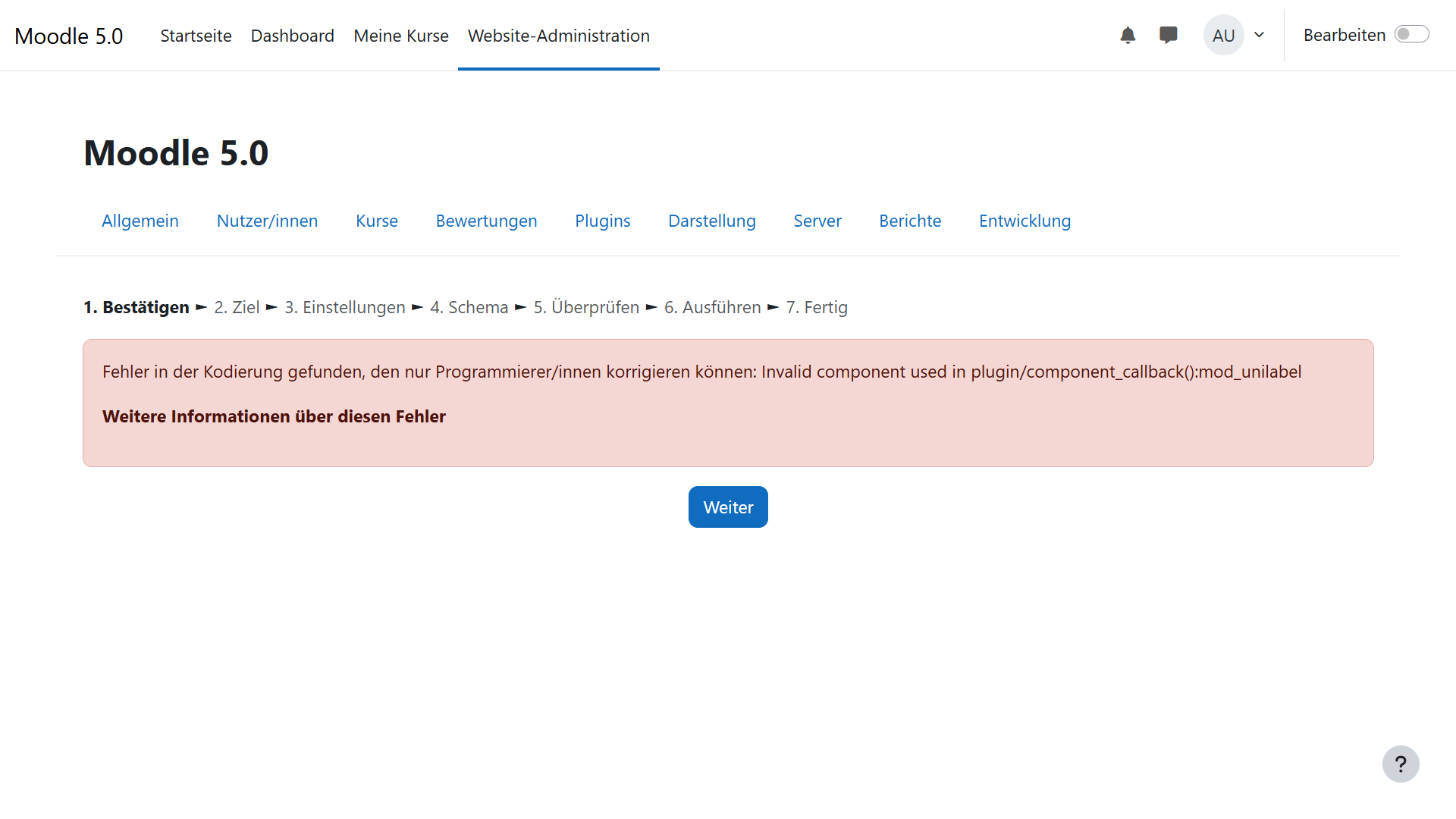Switch to the Nutzer/innen tab
This screenshot has width=1456, height=819.
267,221
